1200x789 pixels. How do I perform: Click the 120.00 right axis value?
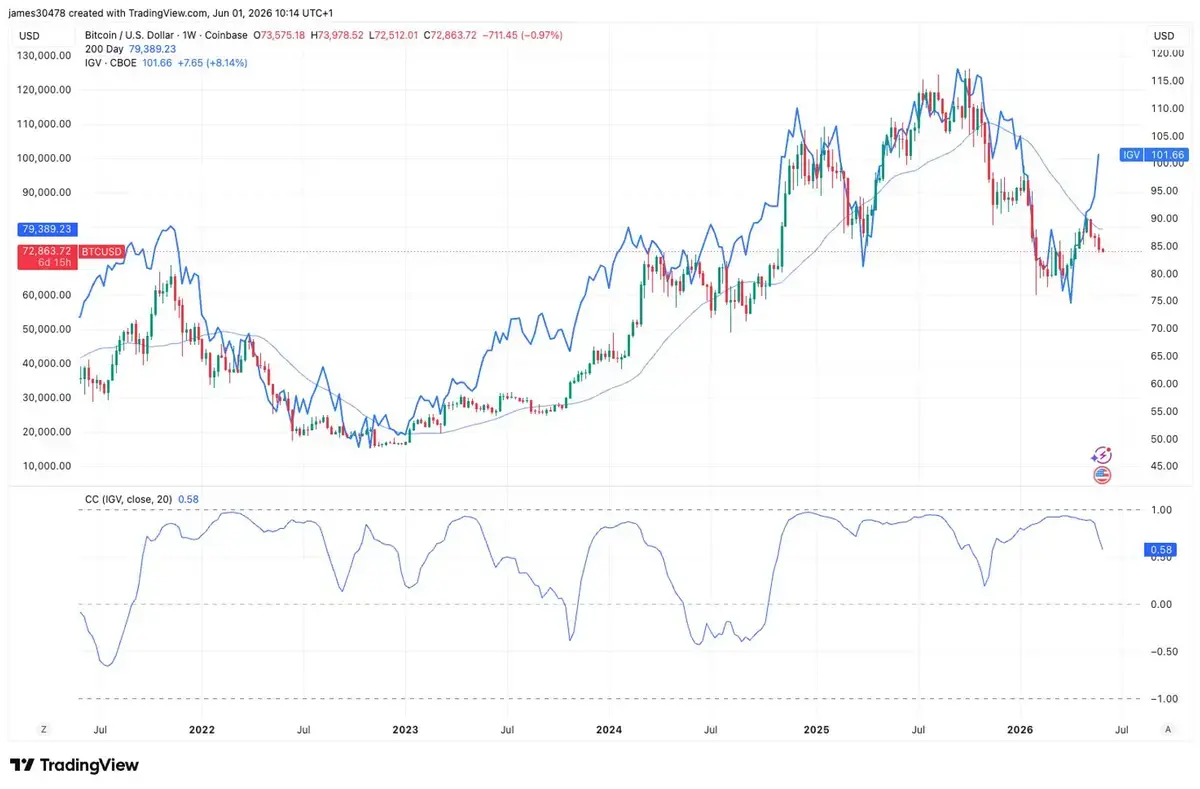pyautogui.click(x=1166, y=53)
